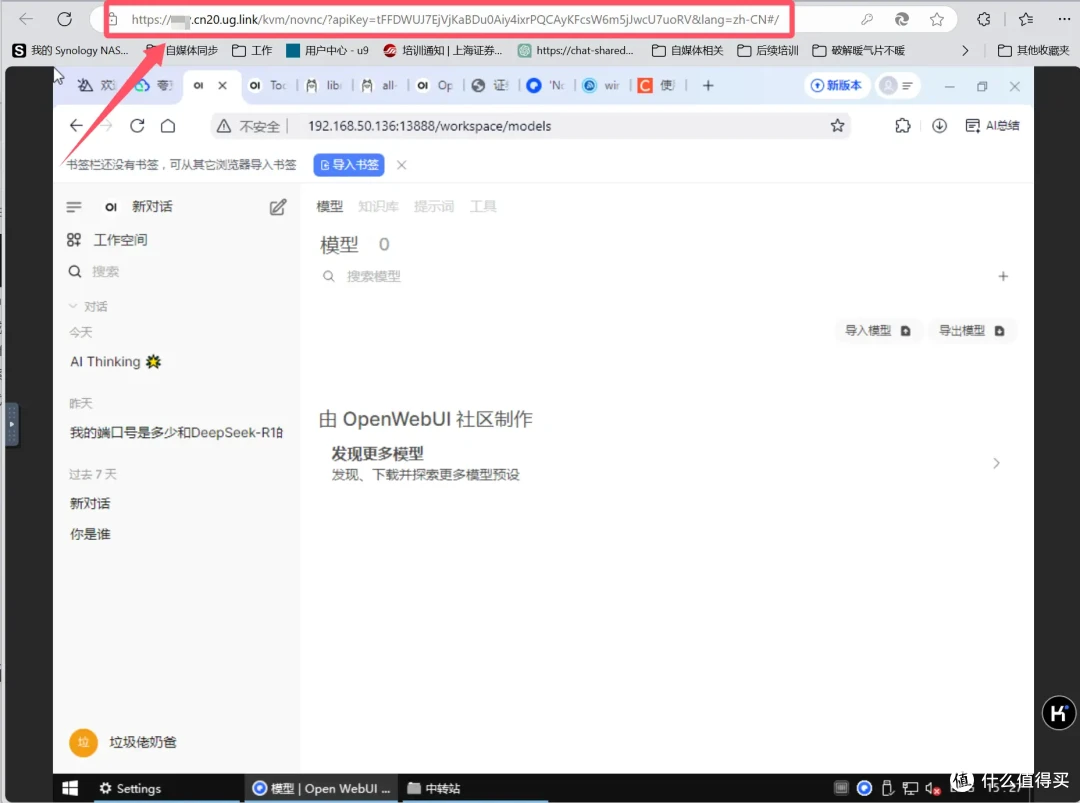Screen dimensions: 1080x803
Task: Click the 导出模型 button
Action: 970,330
